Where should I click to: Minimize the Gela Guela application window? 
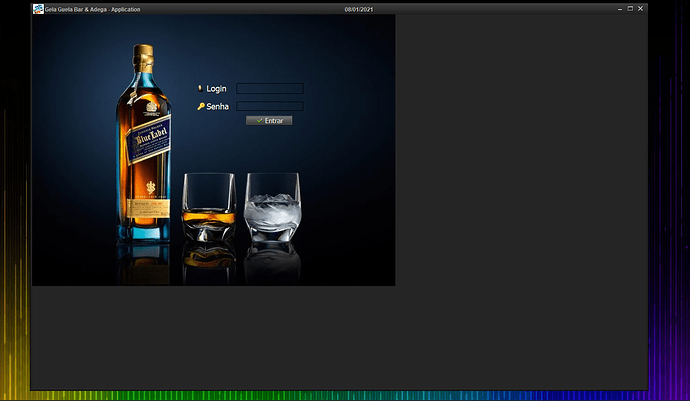(x=620, y=9)
